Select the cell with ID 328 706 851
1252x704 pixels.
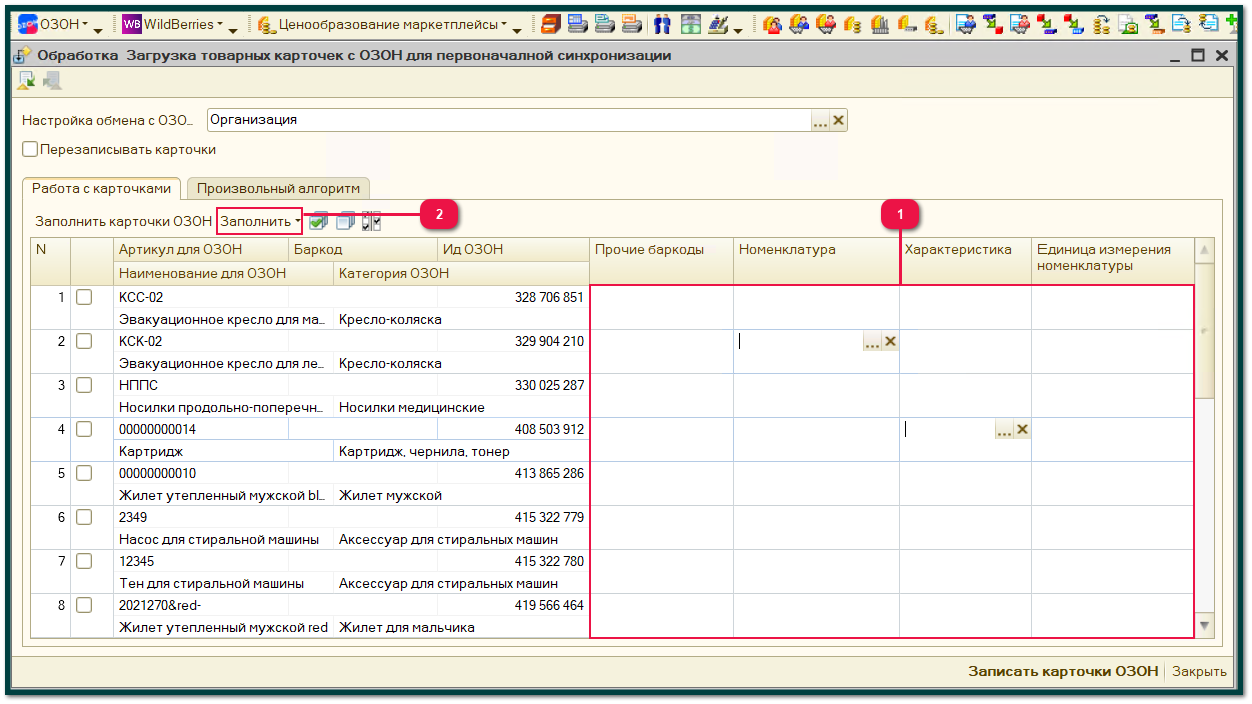[x=513, y=298]
